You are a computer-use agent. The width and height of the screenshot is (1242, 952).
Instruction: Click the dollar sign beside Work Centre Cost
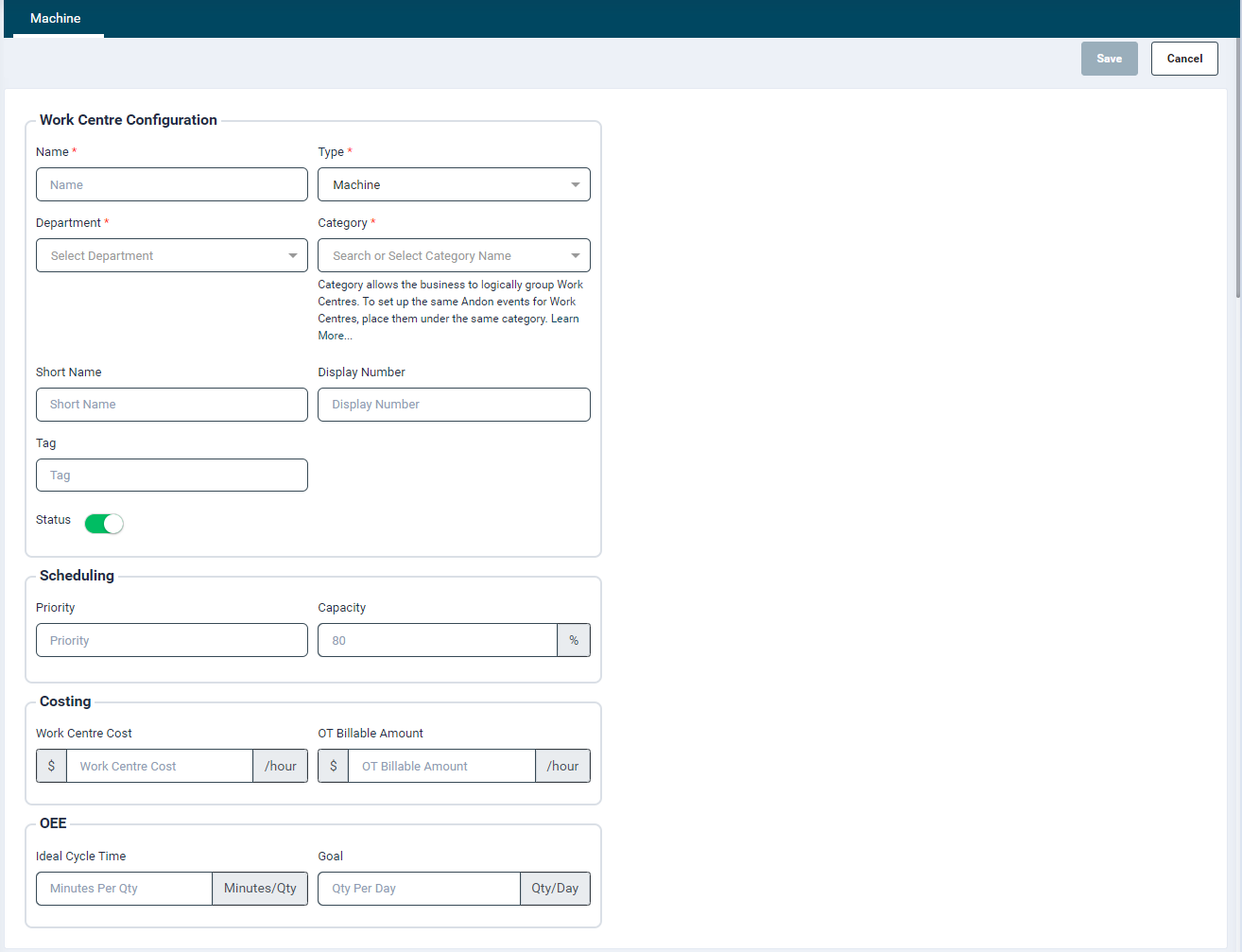coord(51,767)
